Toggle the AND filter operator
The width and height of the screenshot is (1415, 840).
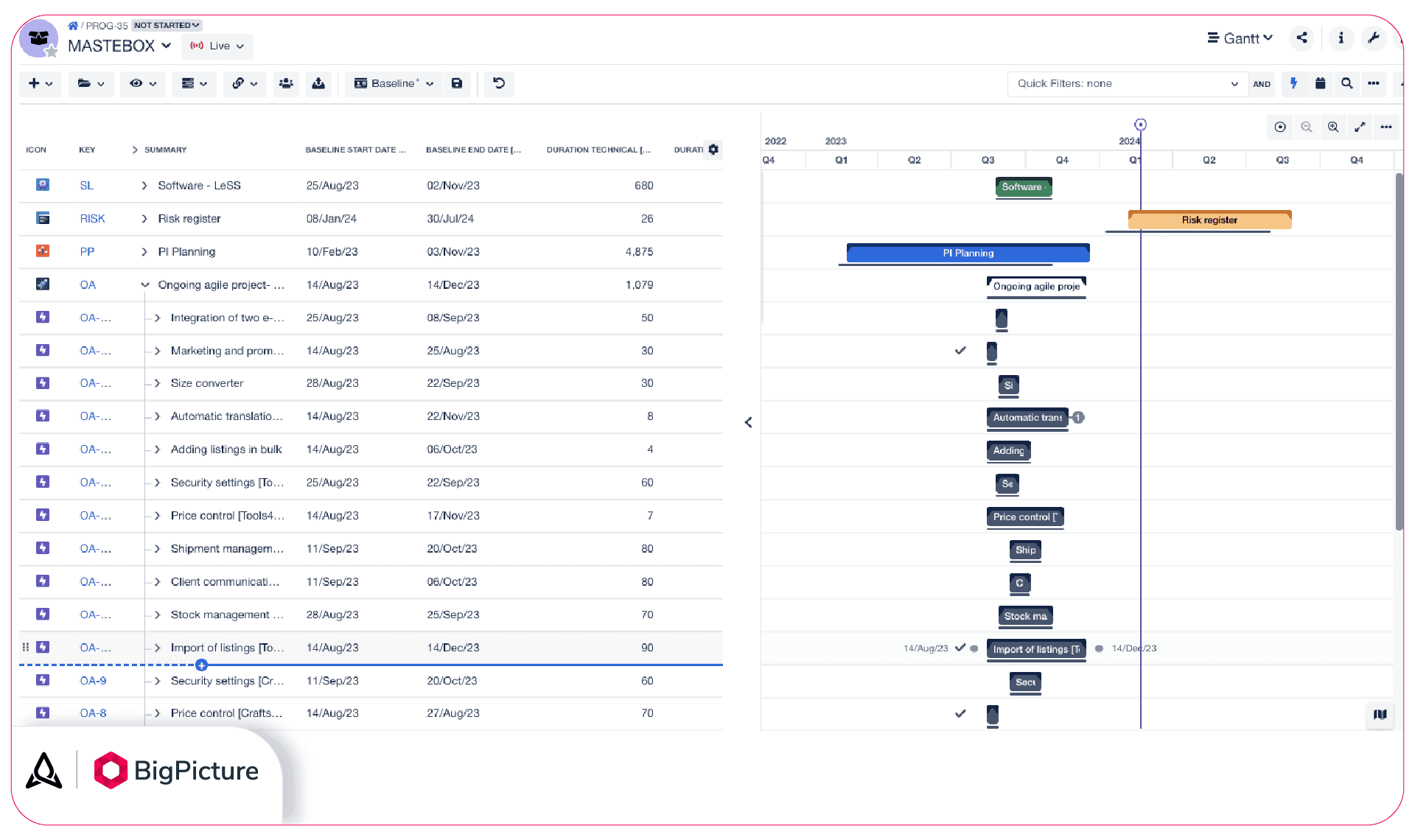[1262, 84]
